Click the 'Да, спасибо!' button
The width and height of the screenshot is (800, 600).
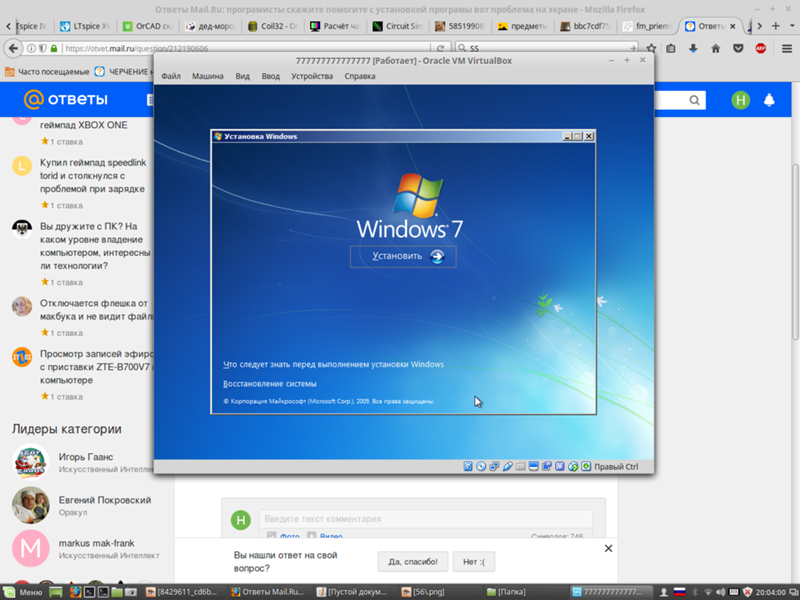click(413, 562)
